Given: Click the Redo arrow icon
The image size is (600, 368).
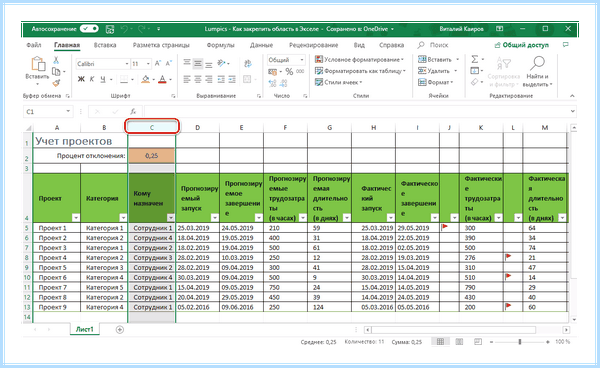Looking at the screenshot, I should tap(141, 29).
